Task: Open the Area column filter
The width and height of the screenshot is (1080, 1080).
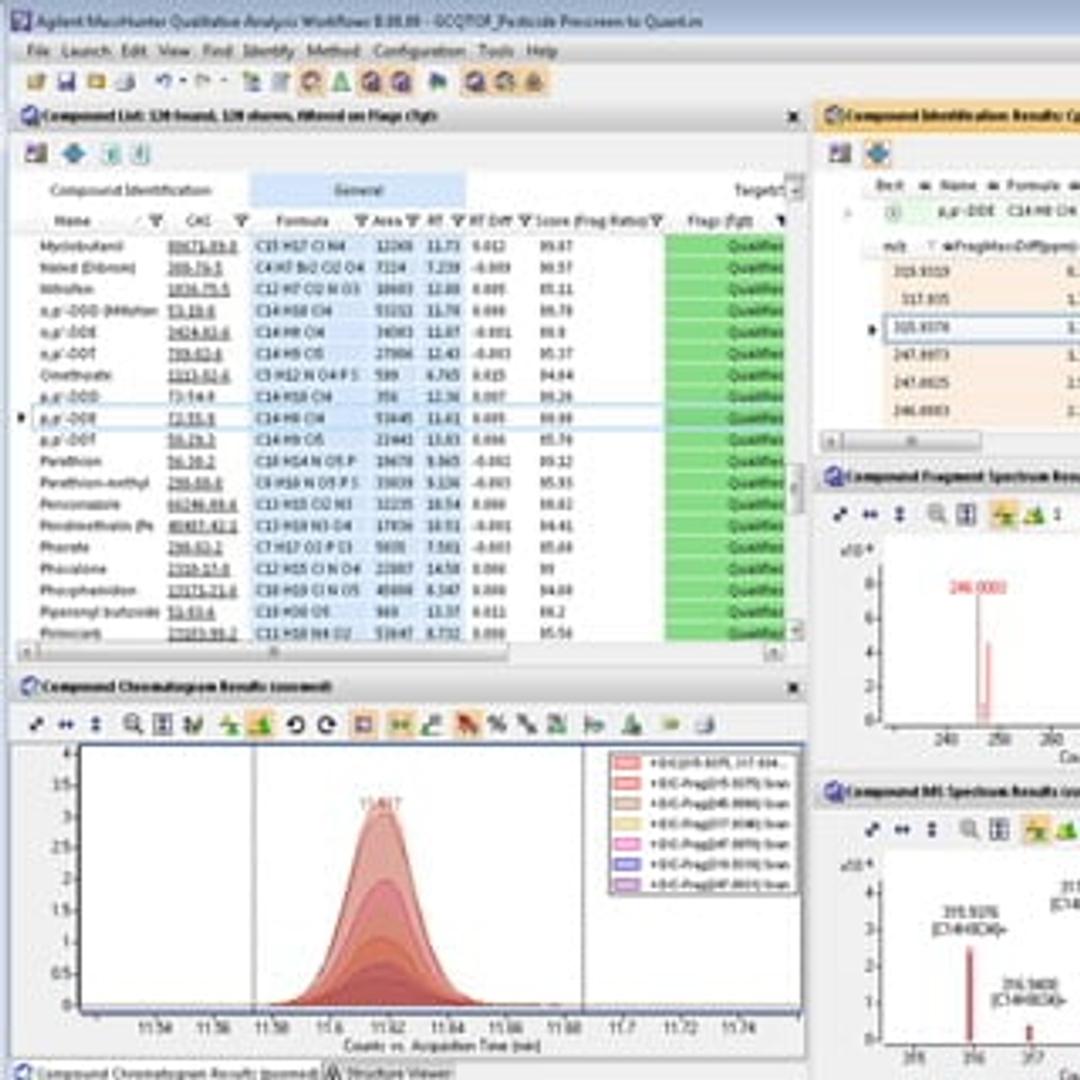Action: click(x=412, y=221)
